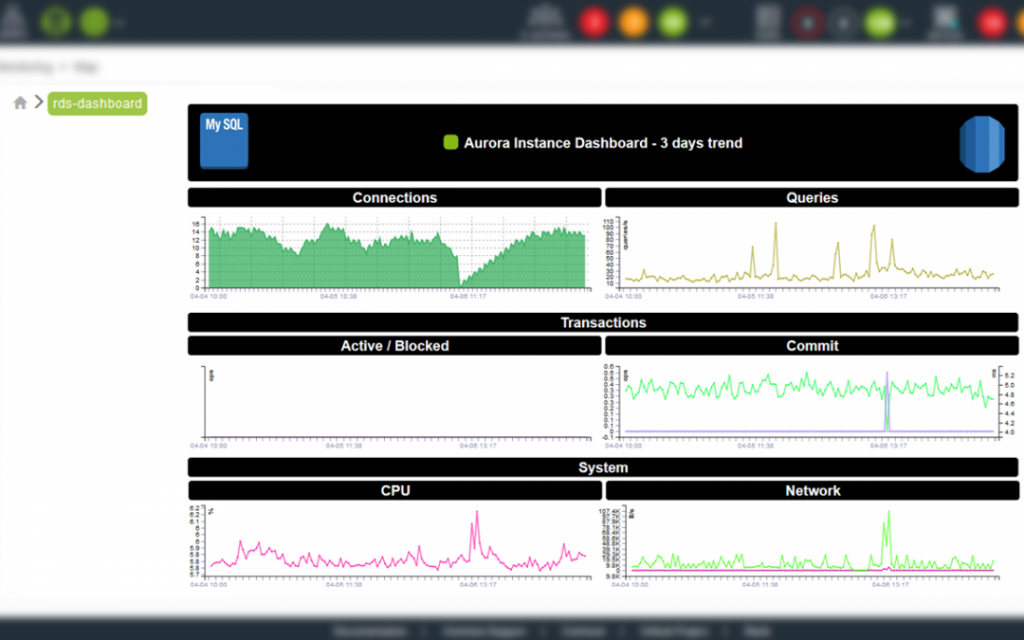Click the second green poller circle at top left

(95, 22)
